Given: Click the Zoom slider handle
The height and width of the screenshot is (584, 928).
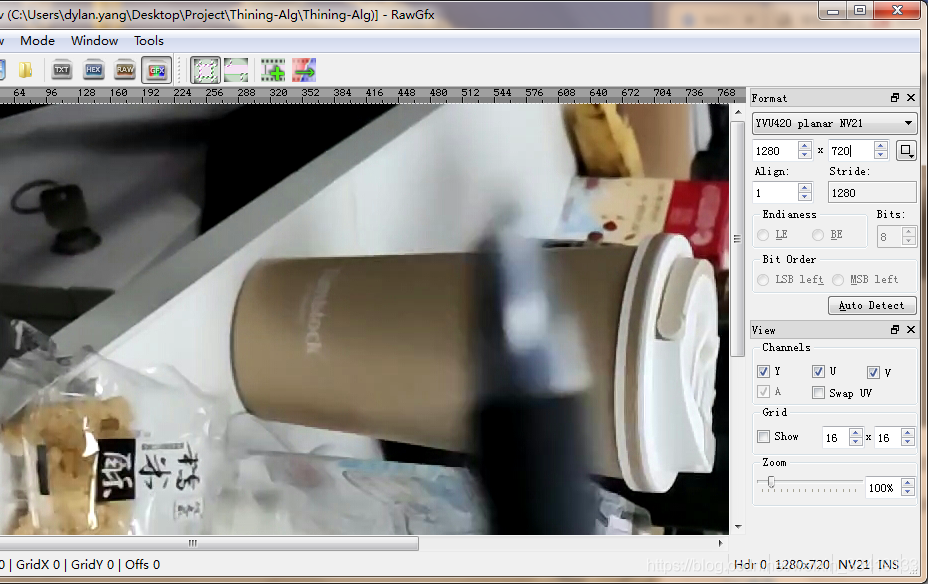Looking at the screenshot, I should point(771,482).
